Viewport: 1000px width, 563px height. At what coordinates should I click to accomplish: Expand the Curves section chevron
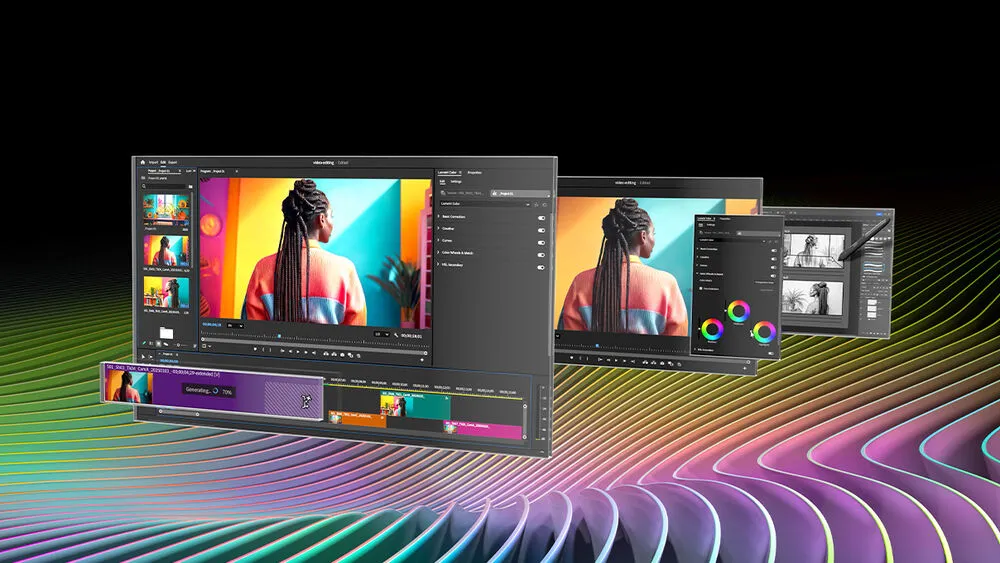(x=439, y=240)
